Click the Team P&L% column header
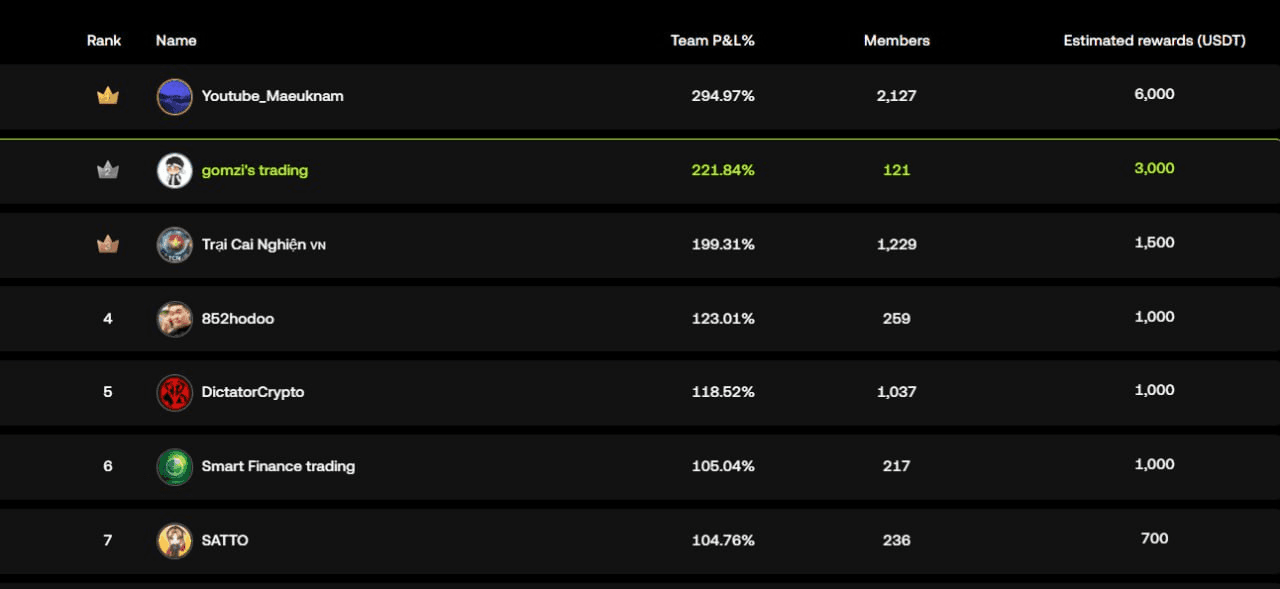Image resolution: width=1280 pixels, height=589 pixels. pos(712,41)
